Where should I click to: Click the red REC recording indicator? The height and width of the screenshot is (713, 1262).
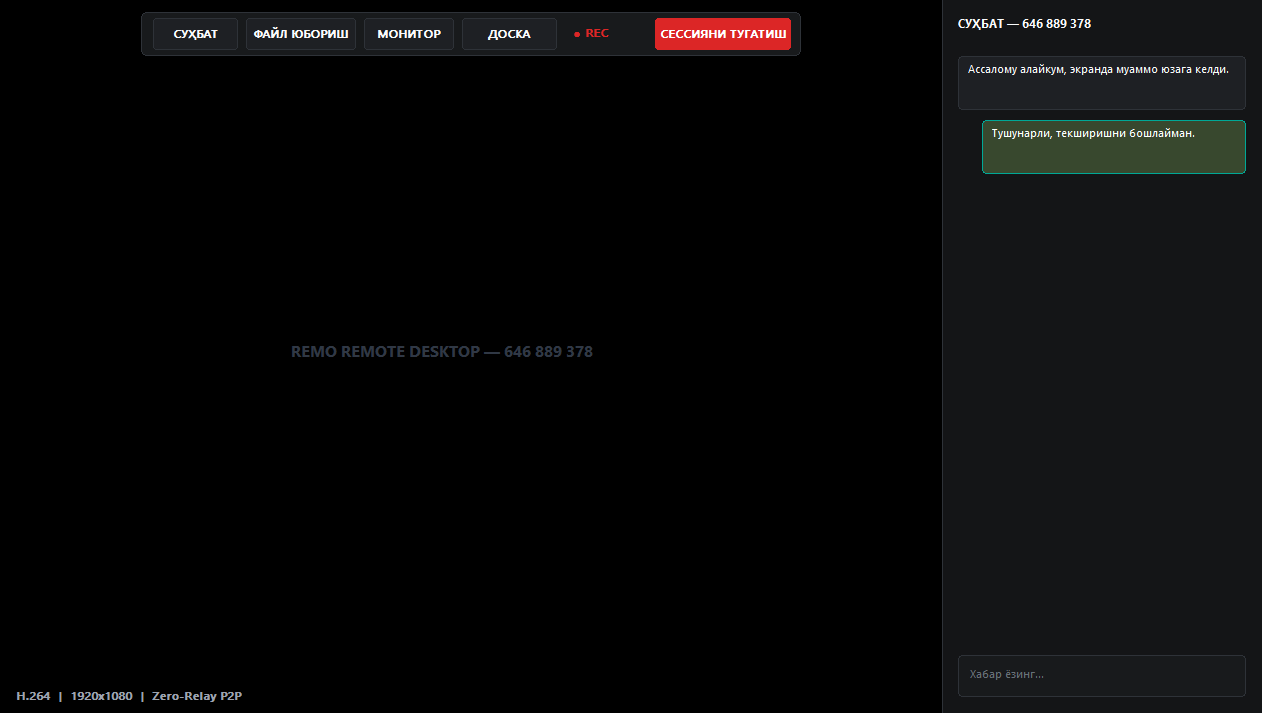591,34
